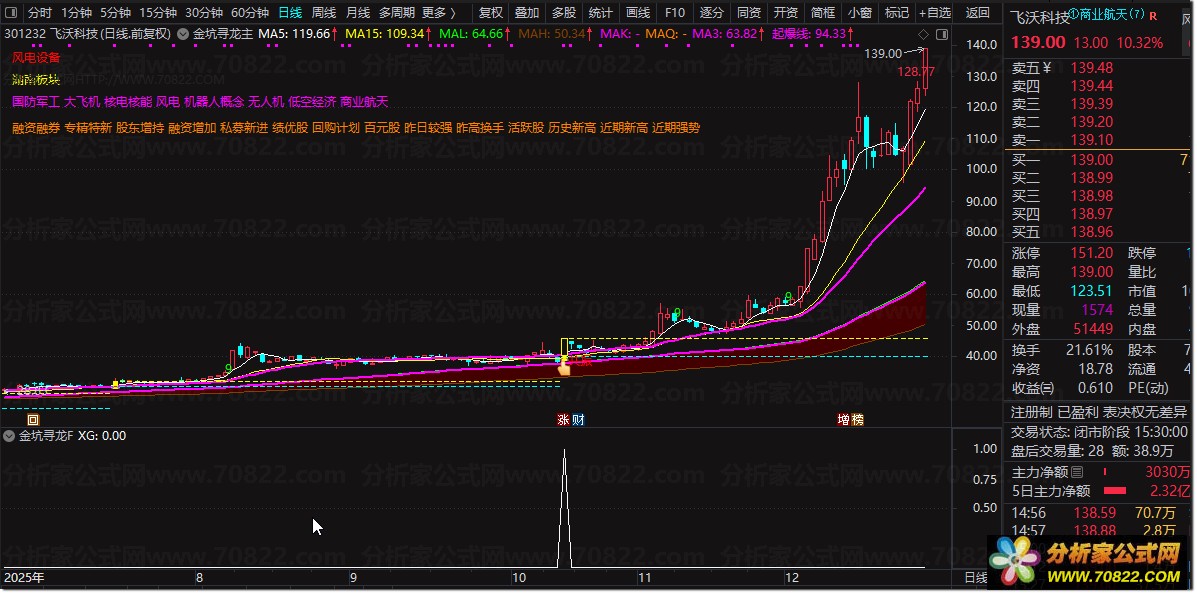1197x593 pixels.
Task: Toggle the side panel icon beside the diamond
Action: 942,34
